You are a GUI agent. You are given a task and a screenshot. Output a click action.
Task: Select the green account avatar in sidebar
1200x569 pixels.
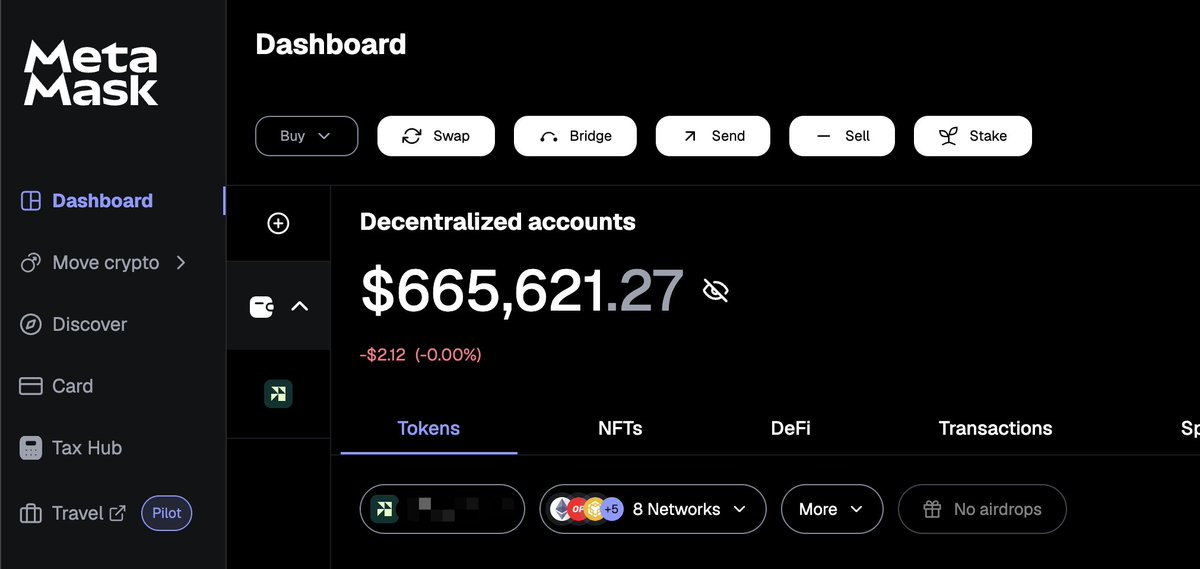click(278, 394)
